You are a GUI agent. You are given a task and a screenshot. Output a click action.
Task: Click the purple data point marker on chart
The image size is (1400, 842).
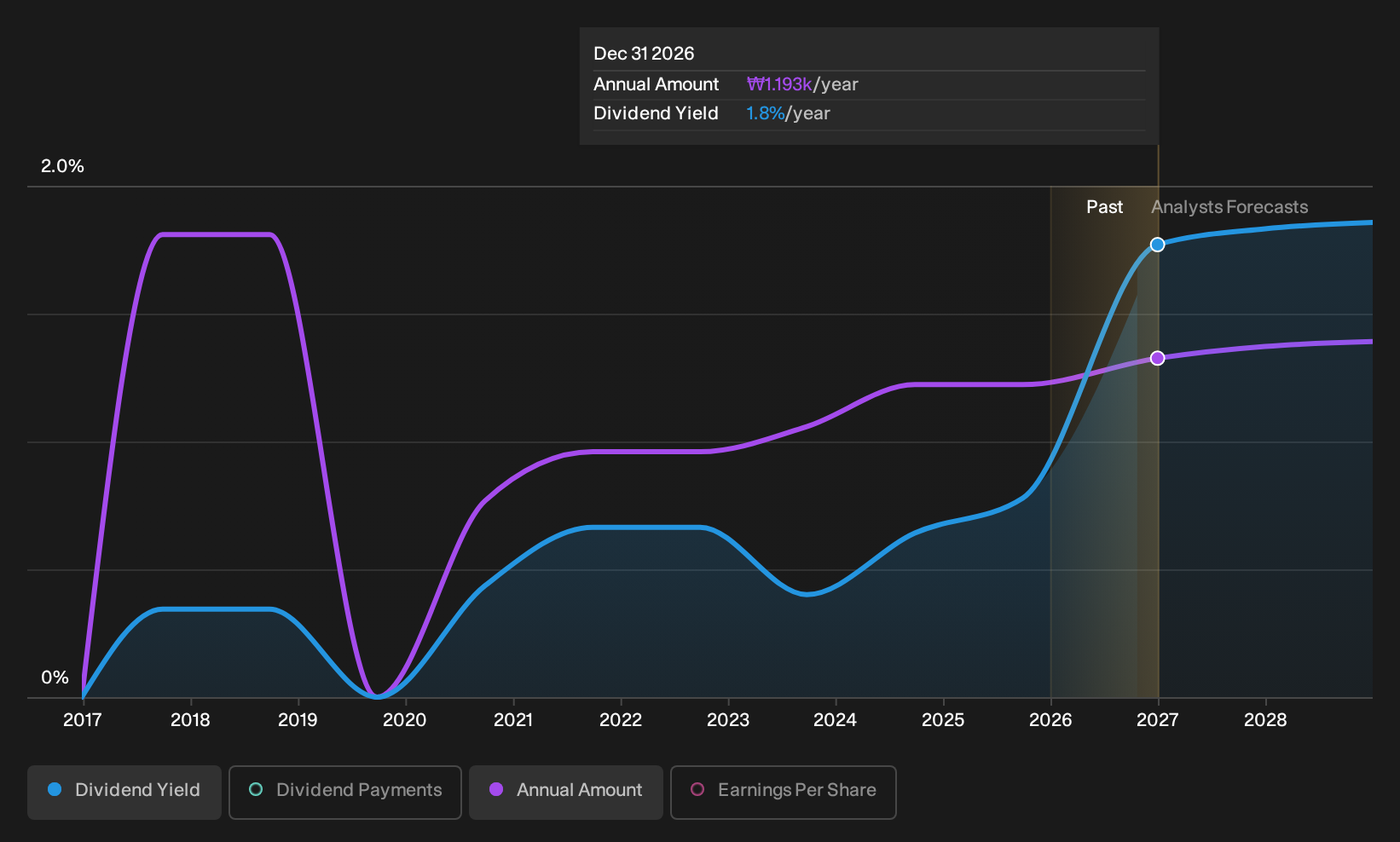(x=1157, y=358)
